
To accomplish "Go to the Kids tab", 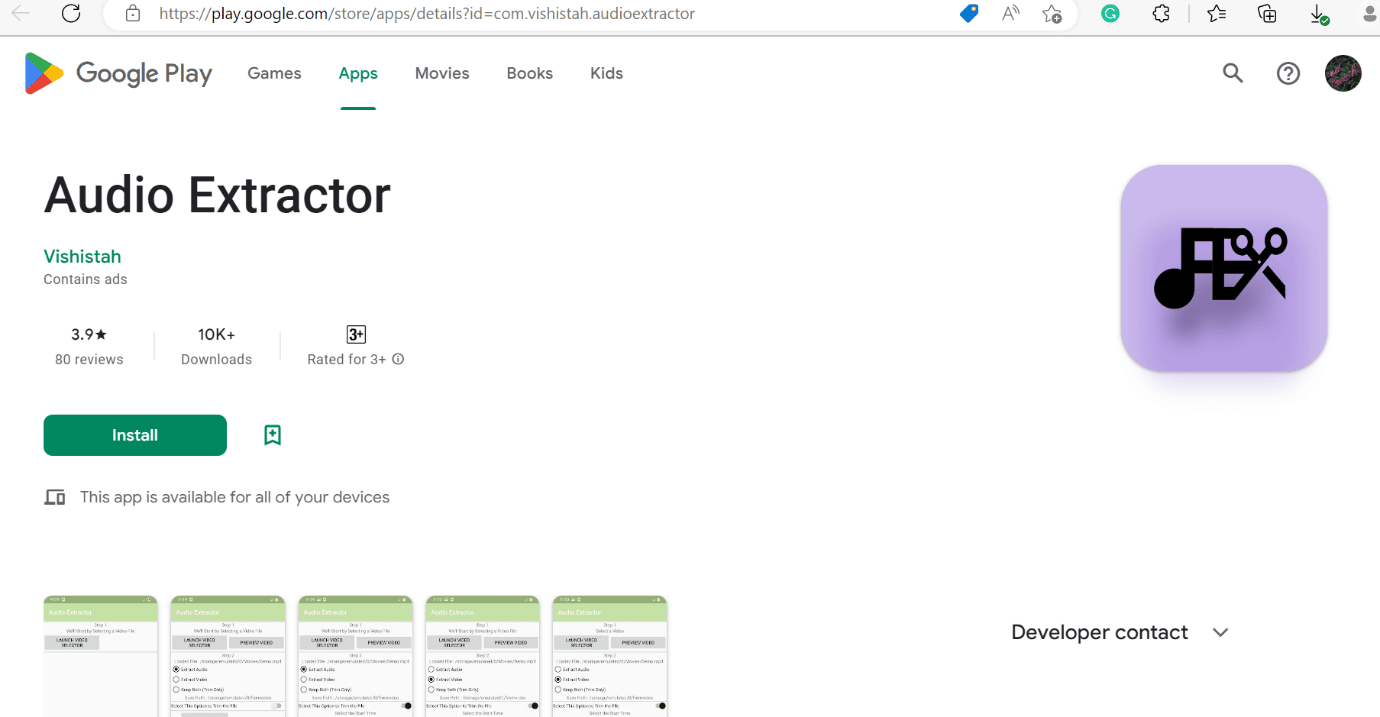I will (607, 73).
